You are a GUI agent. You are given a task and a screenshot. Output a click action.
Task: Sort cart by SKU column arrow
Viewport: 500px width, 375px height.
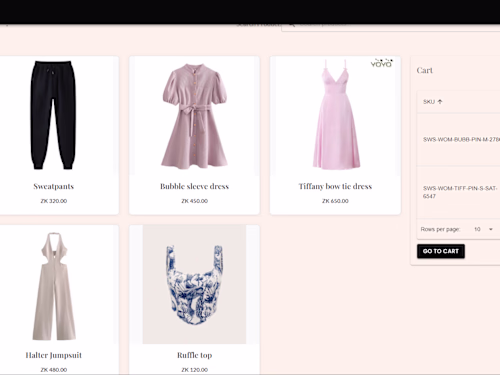(x=440, y=102)
